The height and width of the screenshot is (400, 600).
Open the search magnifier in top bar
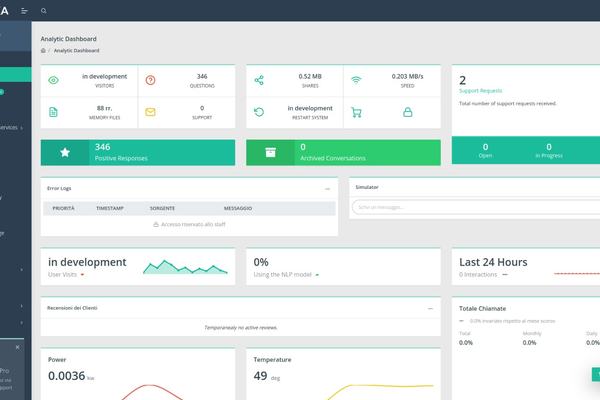44,11
